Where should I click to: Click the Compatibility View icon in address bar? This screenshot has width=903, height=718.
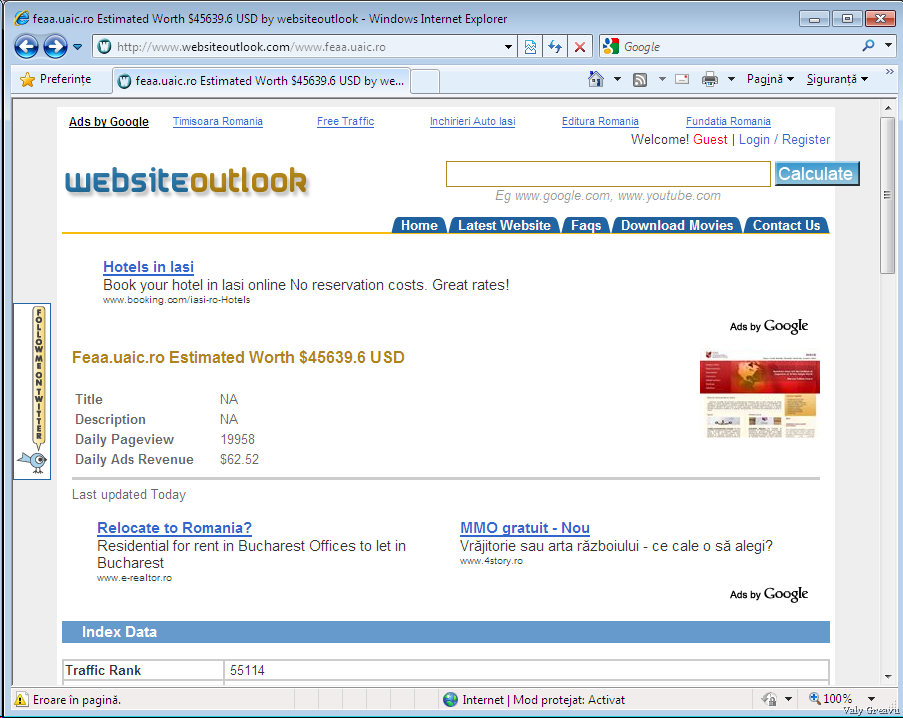click(530, 47)
